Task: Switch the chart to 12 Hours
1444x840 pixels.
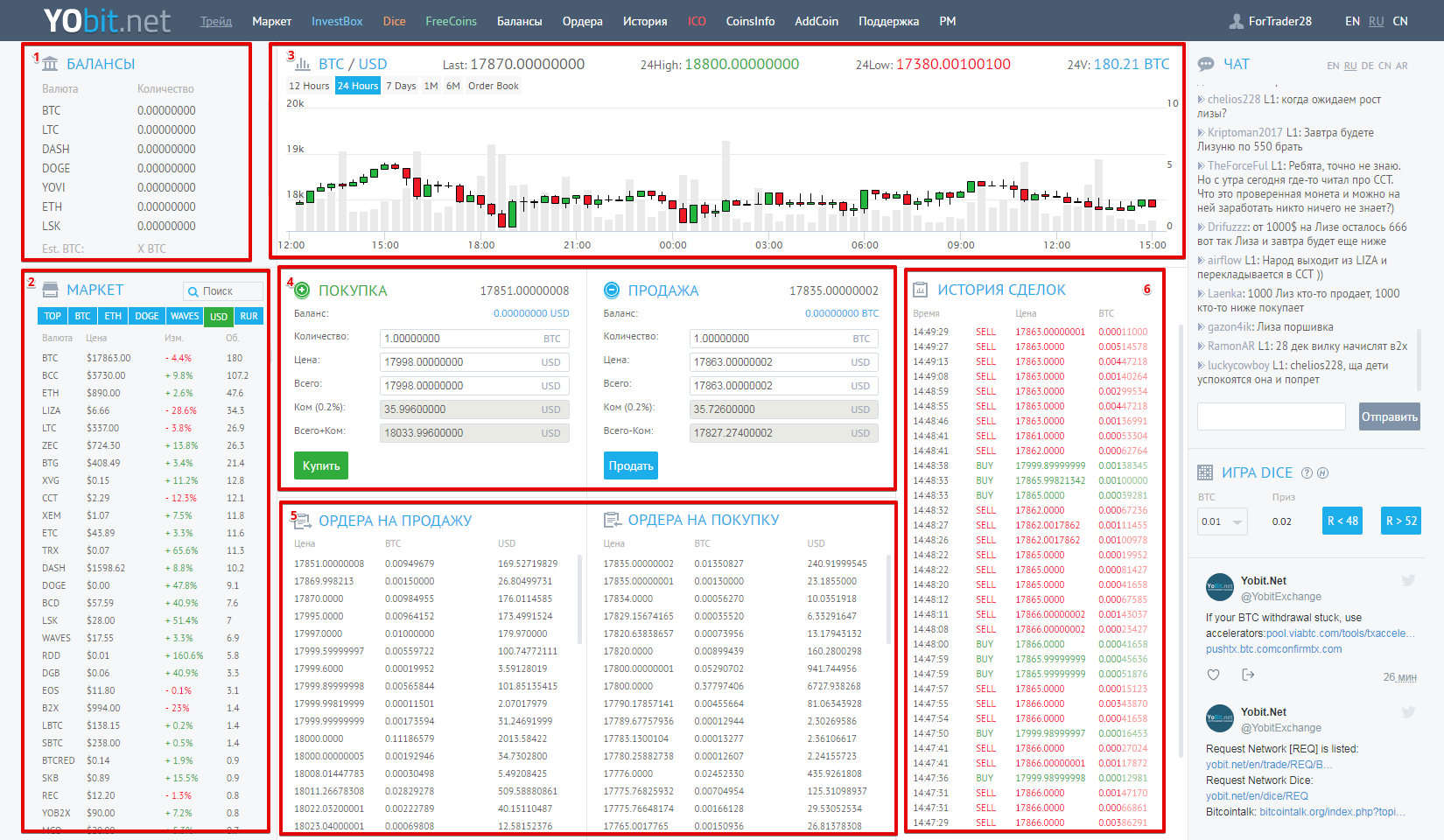Action: [x=309, y=86]
